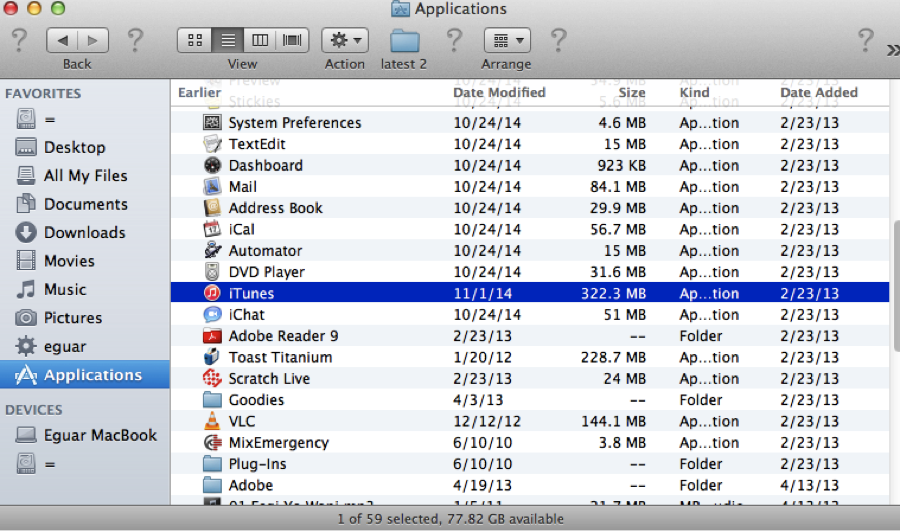Click the VLC traffic cone icon
This screenshot has width=900, height=531.
[x=212, y=421]
